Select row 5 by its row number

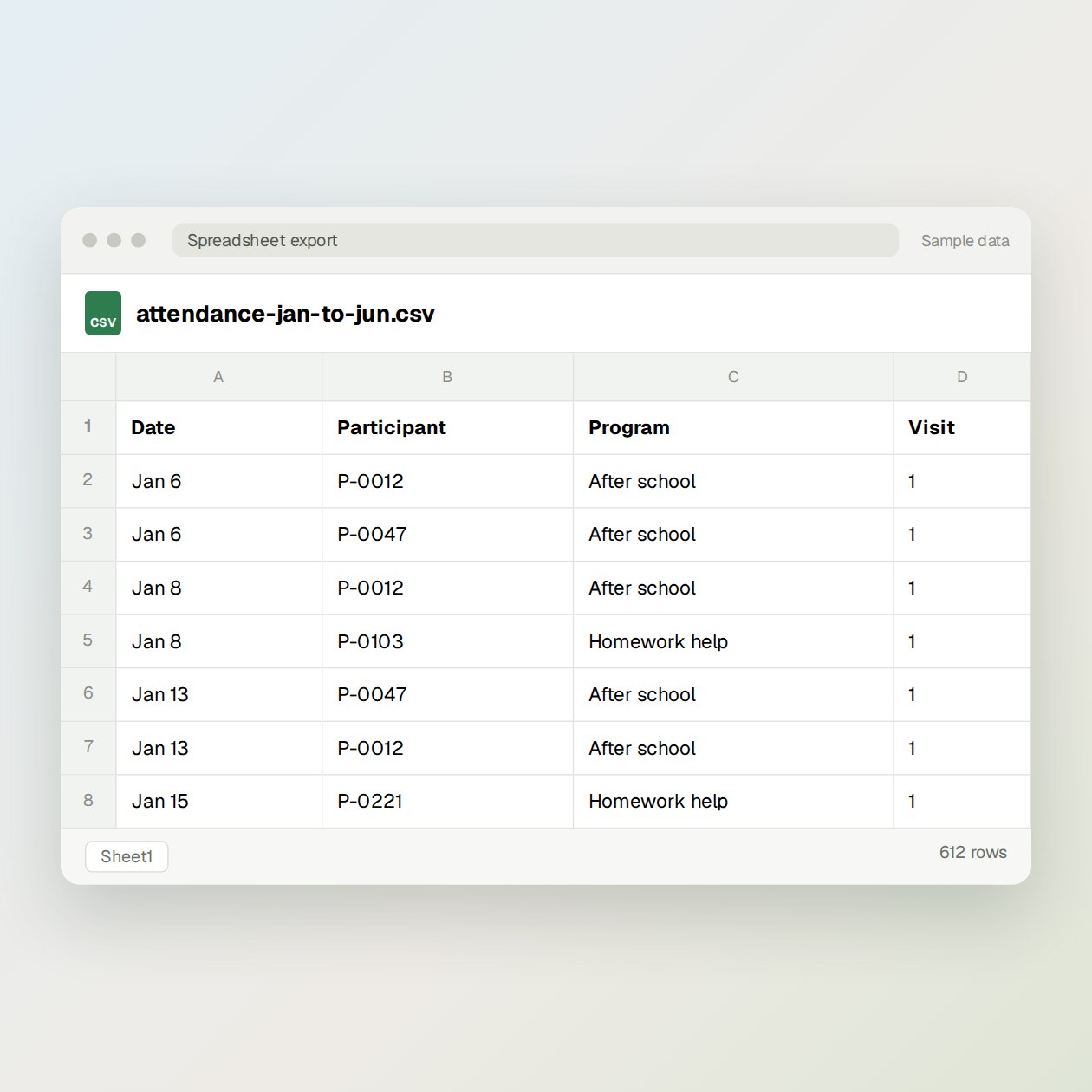pos(88,640)
